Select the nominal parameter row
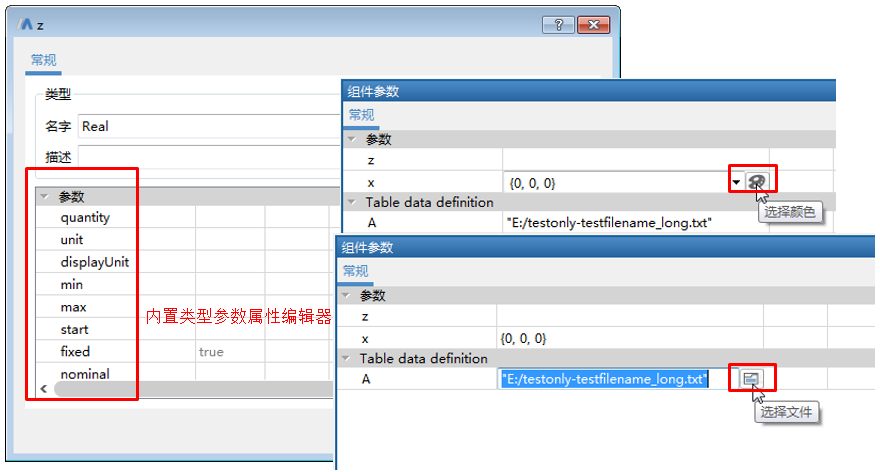The width and height of the screenshot is (880, 472). [x=85, y=374]
